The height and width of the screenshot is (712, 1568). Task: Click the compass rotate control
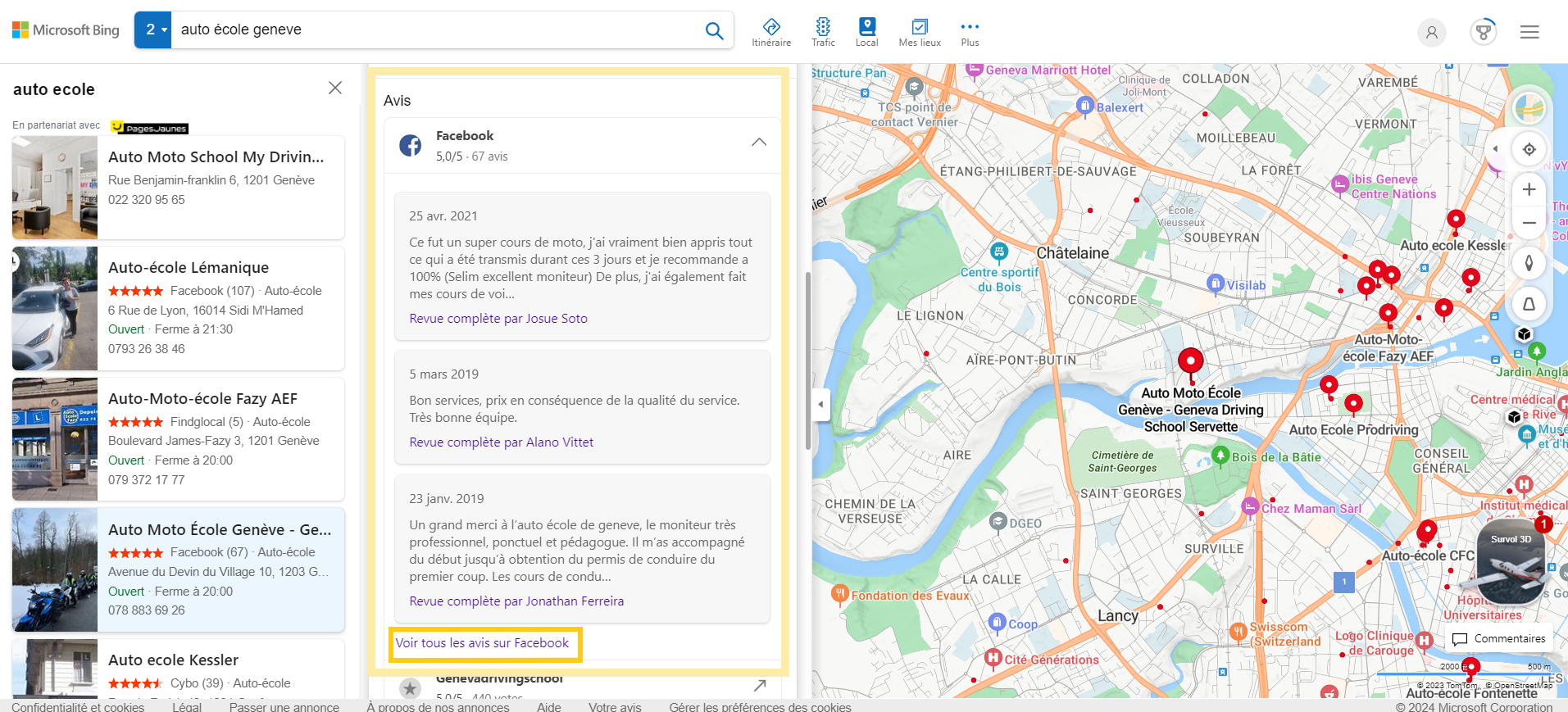pyautogui.click(x=1529, y=263)
